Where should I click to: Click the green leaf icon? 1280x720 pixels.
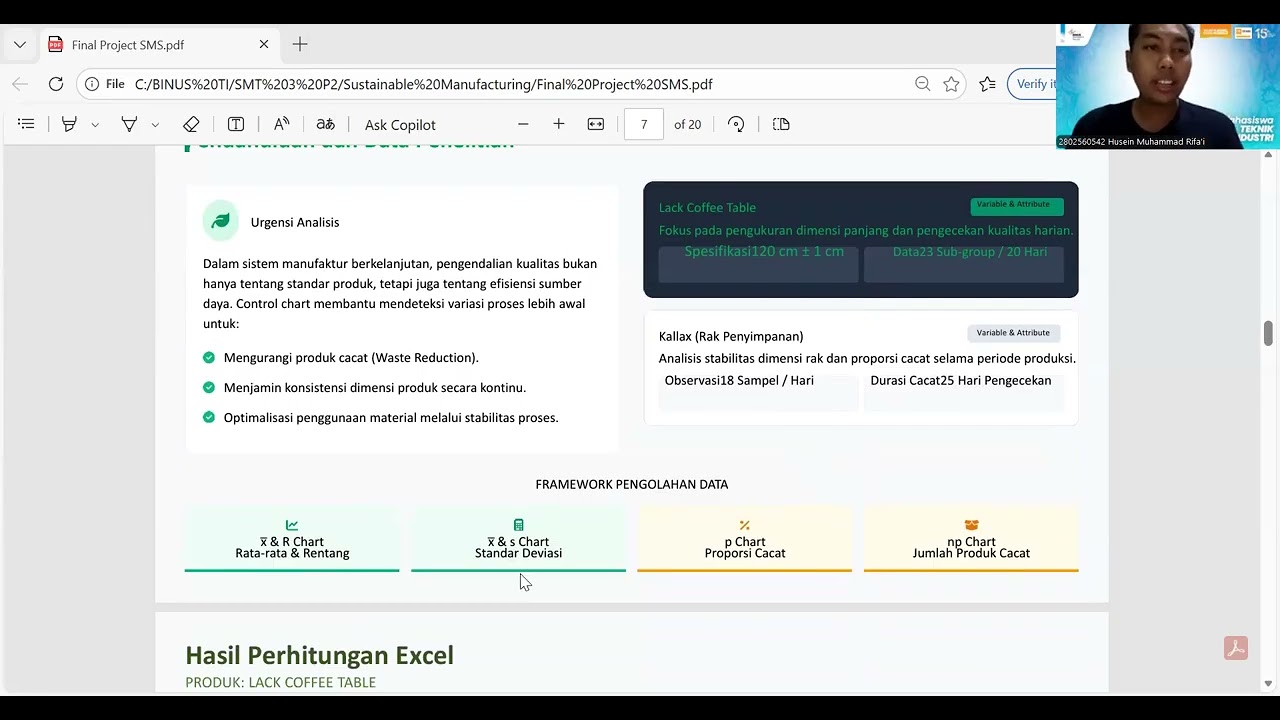tap(221, 221)
